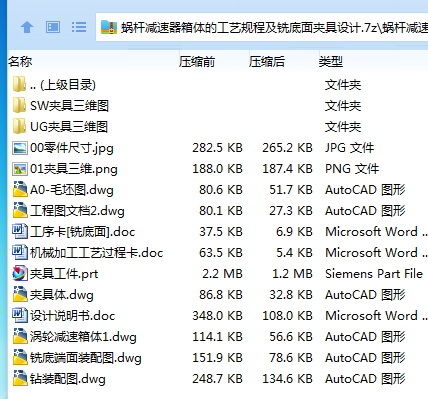Switch to icon view mode
The height and width of the screenshot is (399, 428).
coord(53,27)
